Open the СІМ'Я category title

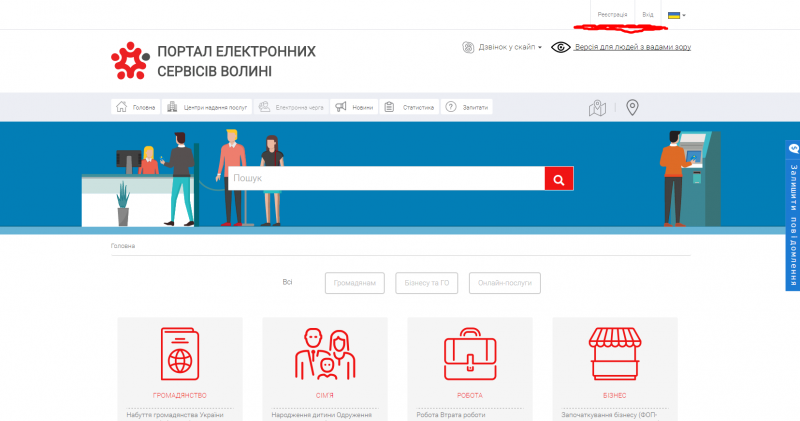324,395
